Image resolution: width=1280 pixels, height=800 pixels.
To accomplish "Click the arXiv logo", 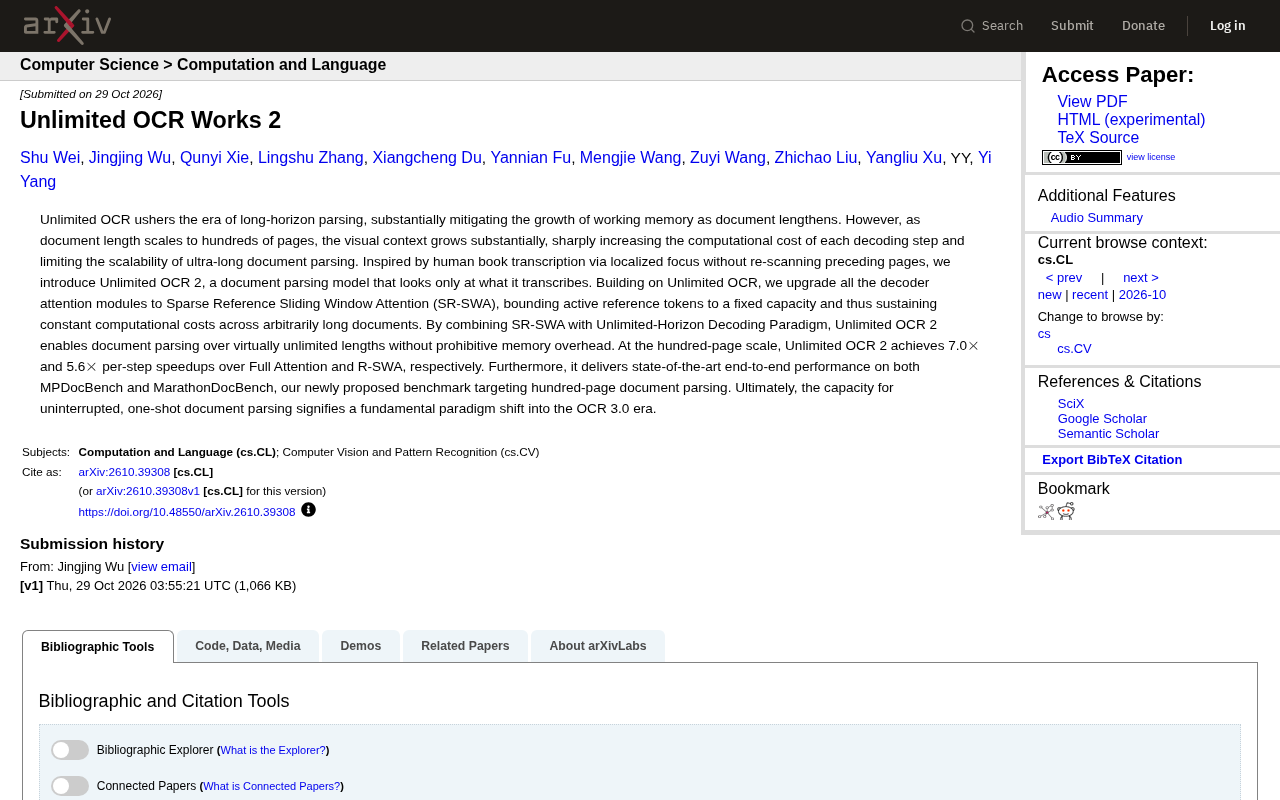I will pos(67,25).
